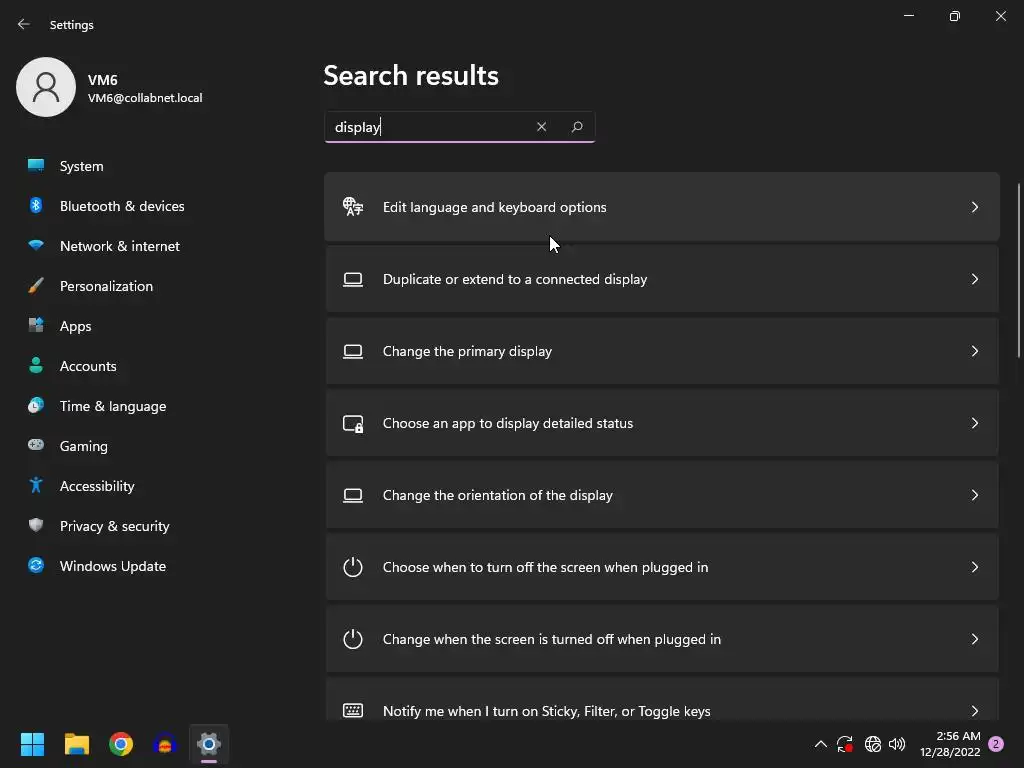Clear the search box text
Image resolution: width=1024 pixels, height=768 pixels.
click(x=541, y=127)
